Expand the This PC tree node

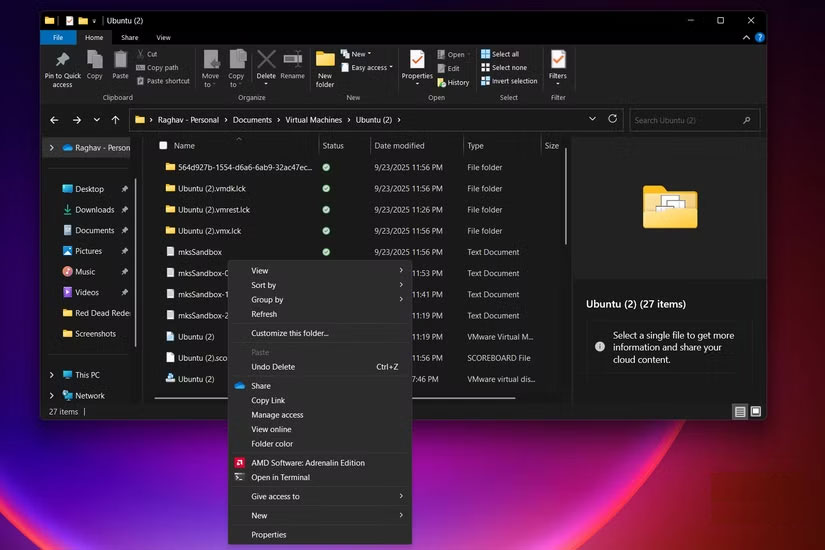click(52, 375)
